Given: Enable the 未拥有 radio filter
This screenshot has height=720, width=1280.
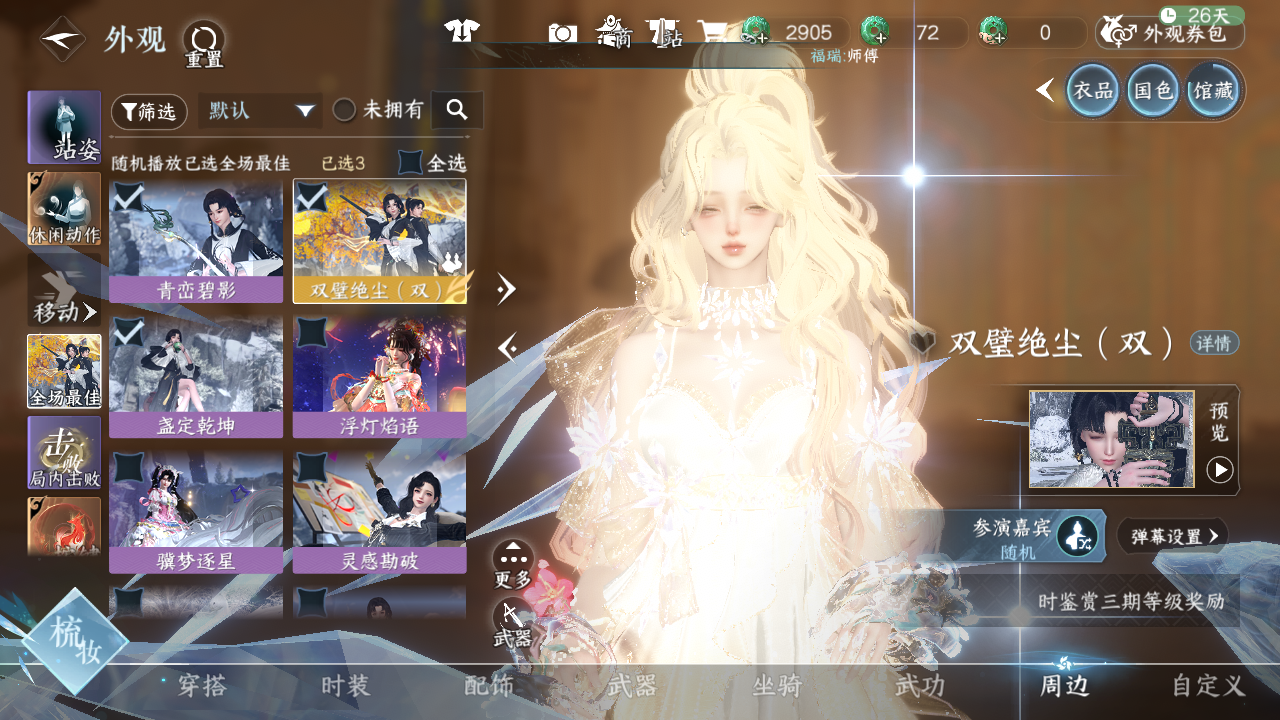Looking at the screenshot, I should tap(344, 110).
